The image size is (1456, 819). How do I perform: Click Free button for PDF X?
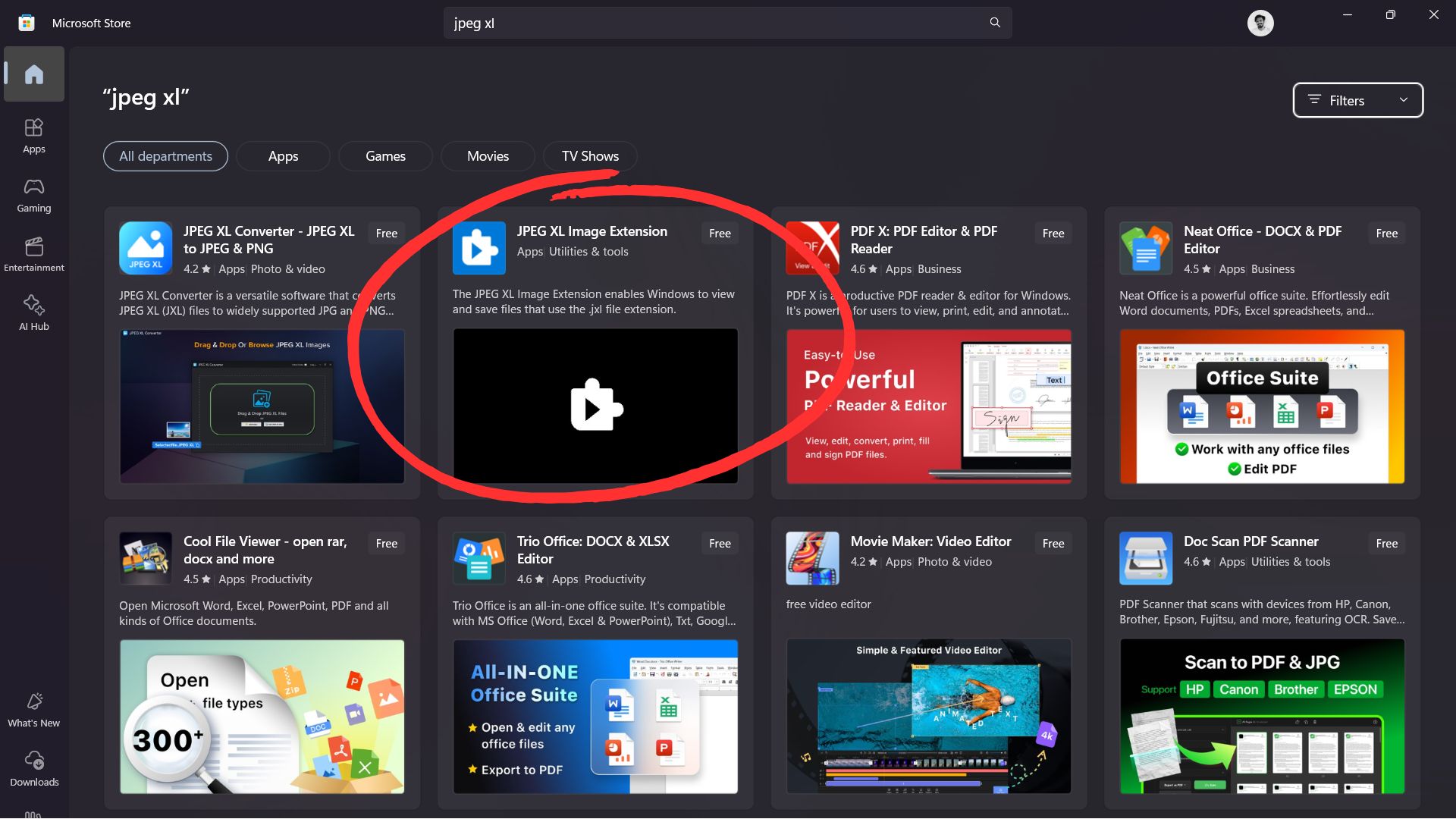pyautogui.click(x=1053, y=234)
